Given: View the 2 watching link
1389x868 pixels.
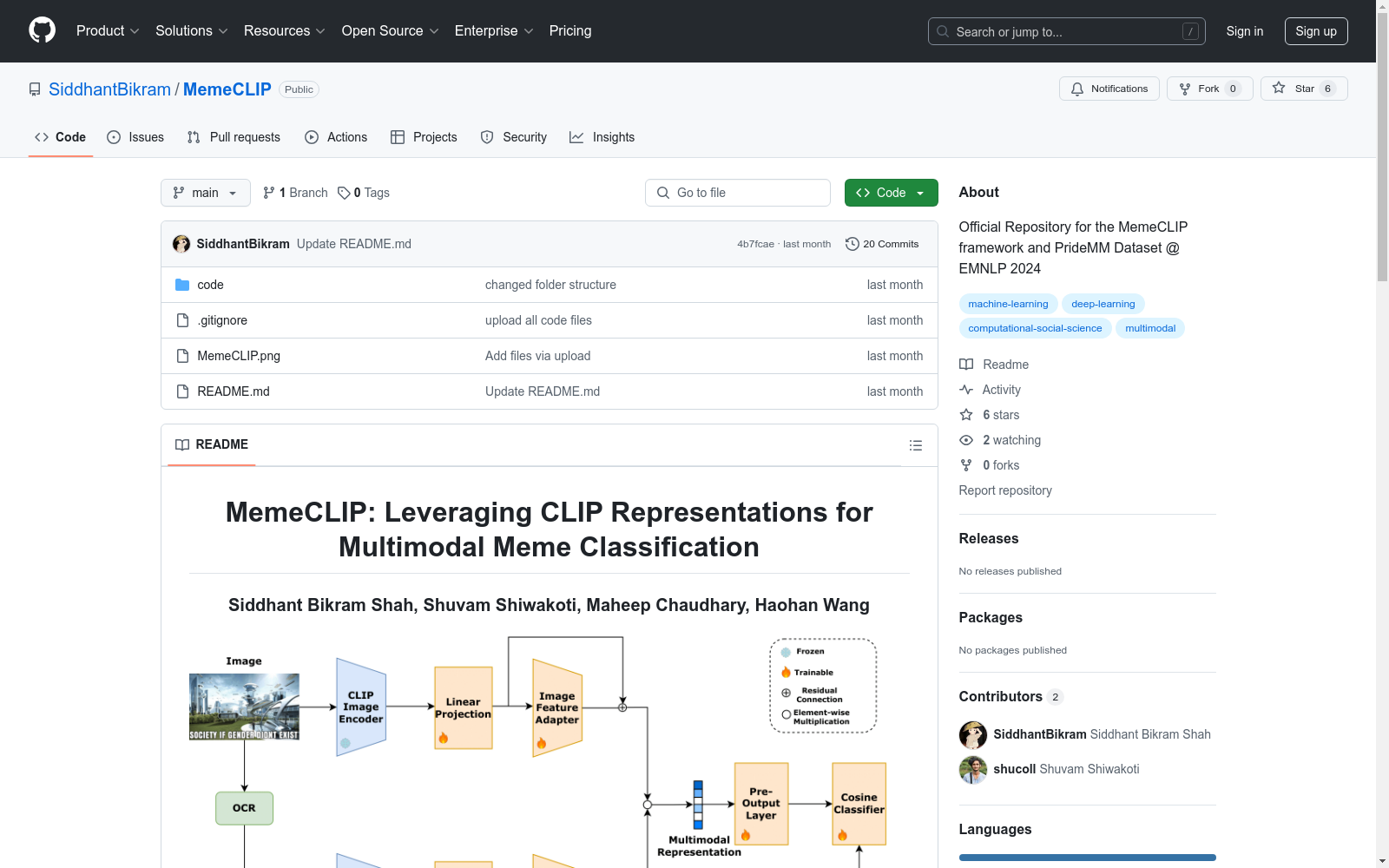Looking at the screenshot, I should [x=1000, y=440].
